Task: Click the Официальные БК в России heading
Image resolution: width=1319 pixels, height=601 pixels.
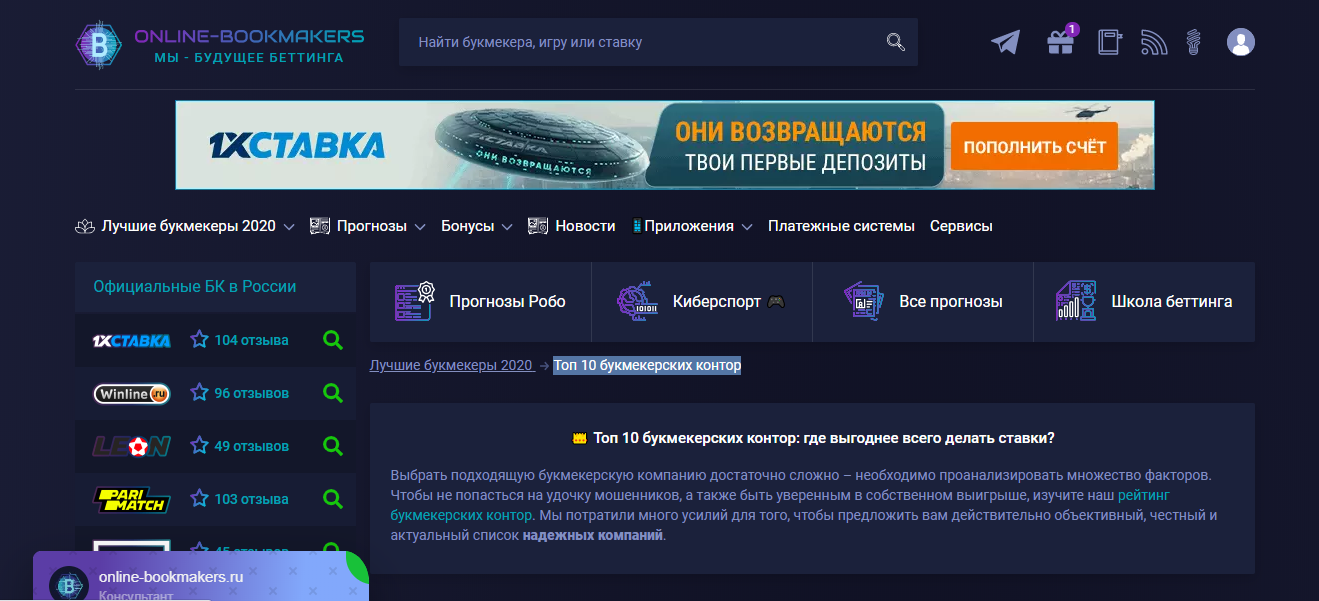Action: tap(195, 286)
